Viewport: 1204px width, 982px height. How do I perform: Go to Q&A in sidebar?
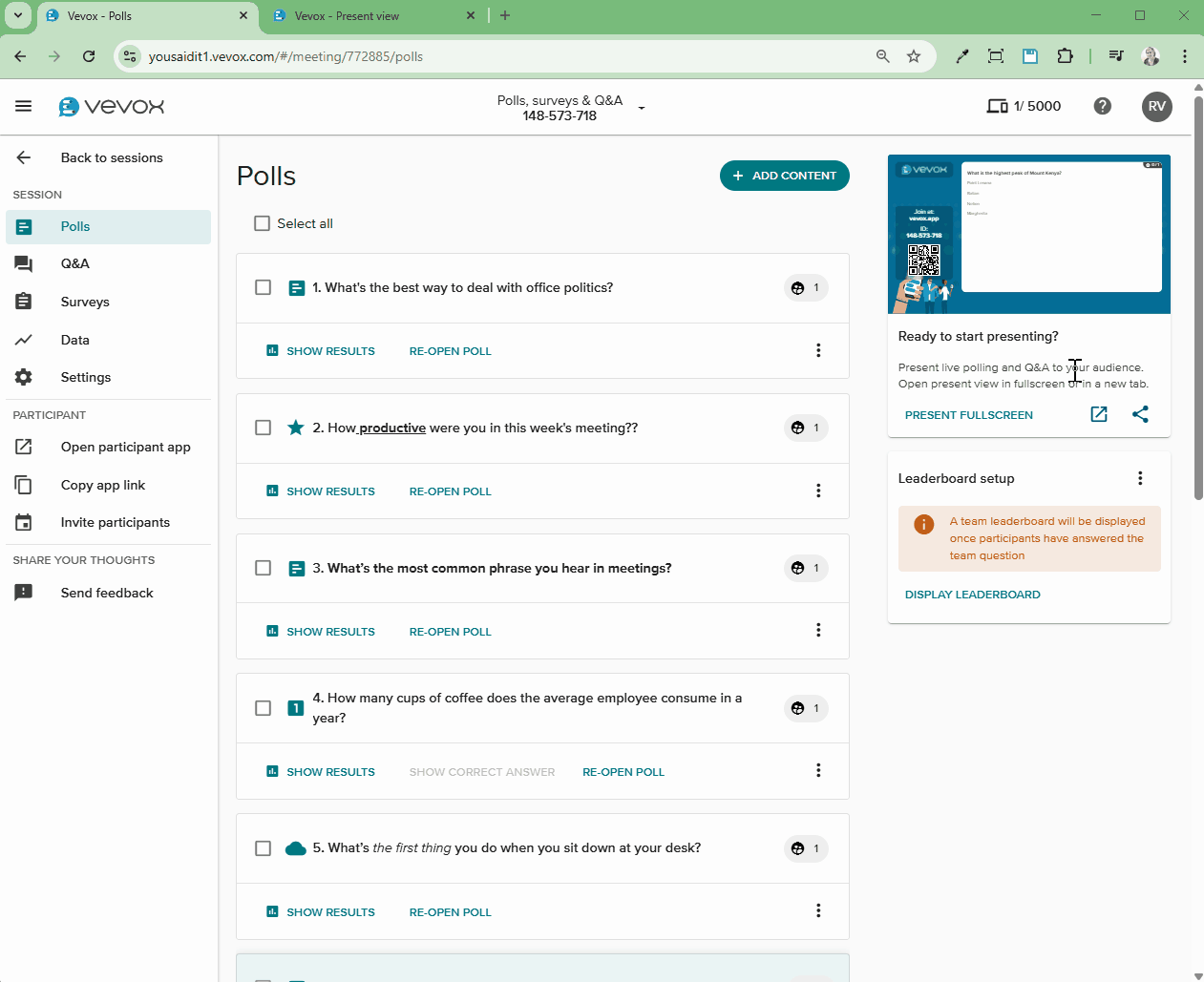(74, 263)
